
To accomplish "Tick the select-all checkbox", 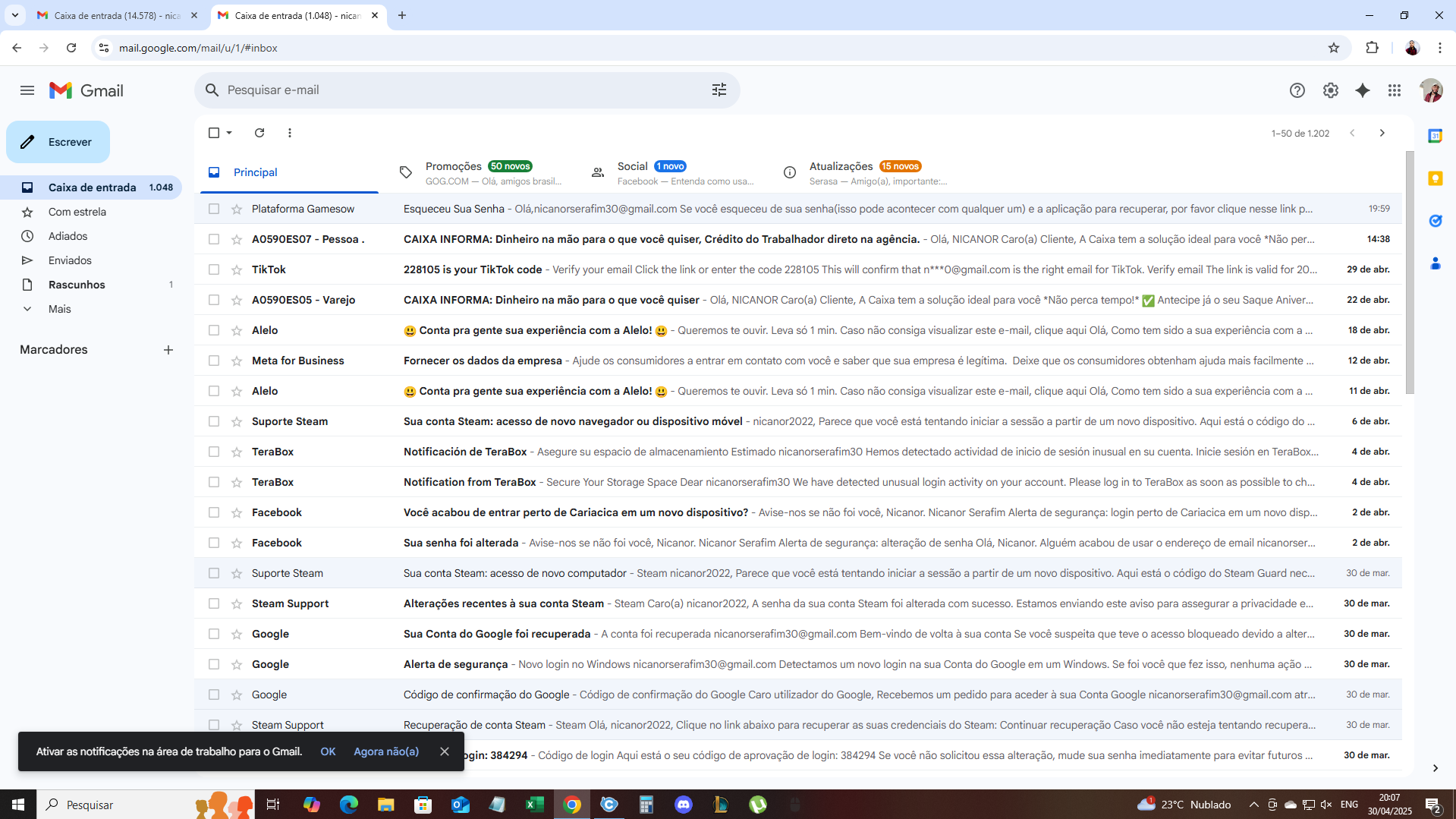I will tap(214, 133).
